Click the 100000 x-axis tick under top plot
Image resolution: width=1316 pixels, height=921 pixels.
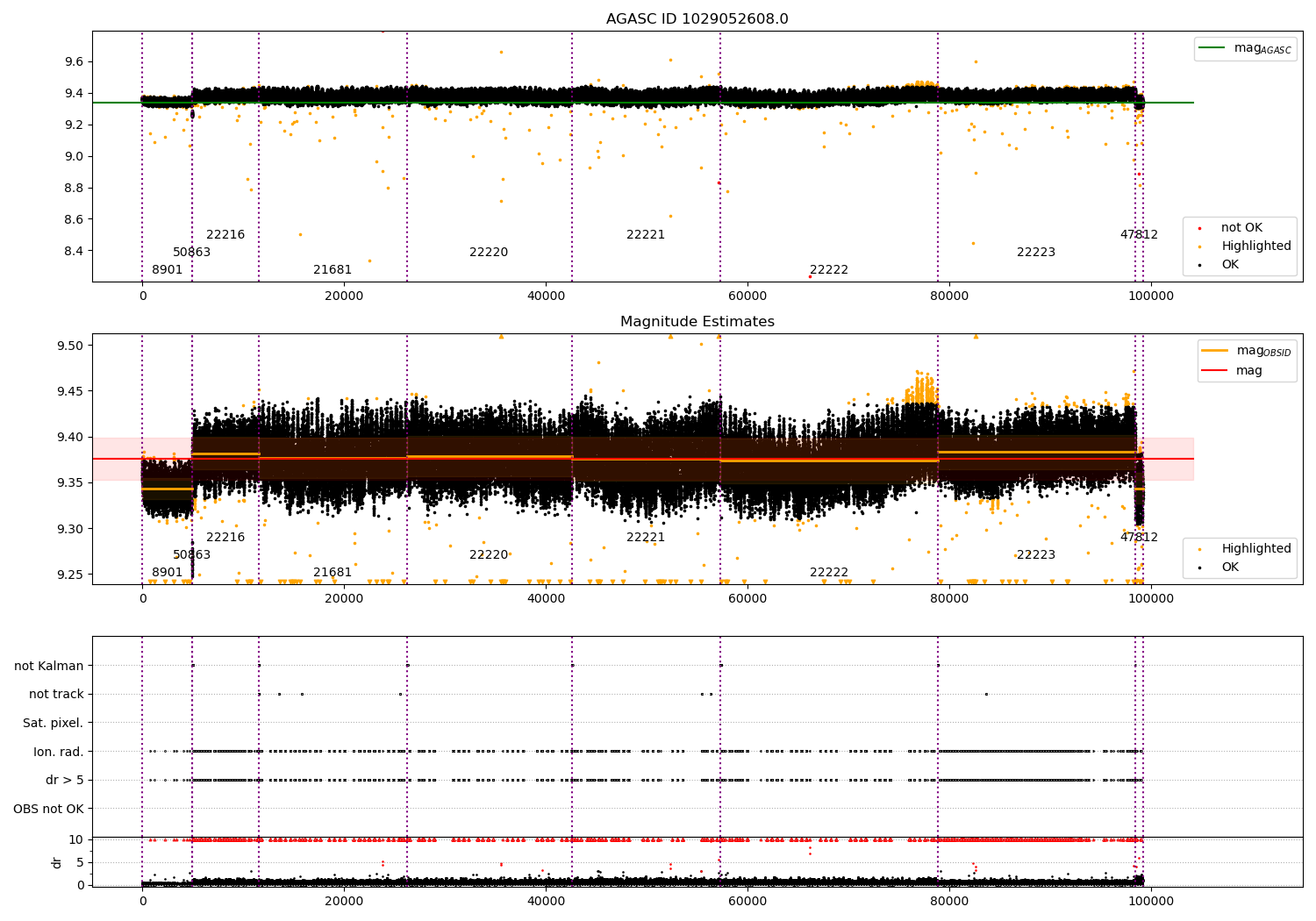(x=1150, y=296)
